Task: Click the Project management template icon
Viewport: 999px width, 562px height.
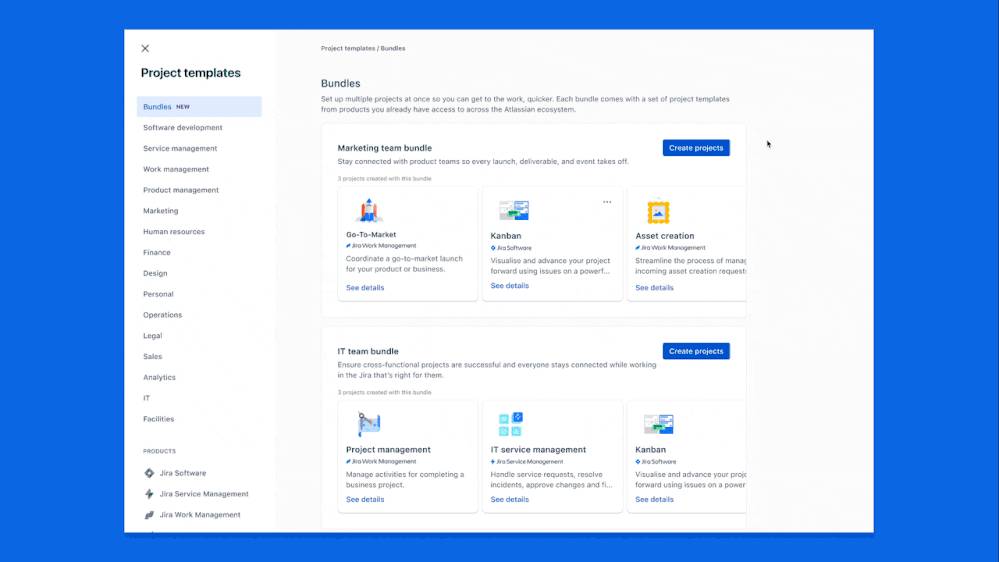Action: 369,424
